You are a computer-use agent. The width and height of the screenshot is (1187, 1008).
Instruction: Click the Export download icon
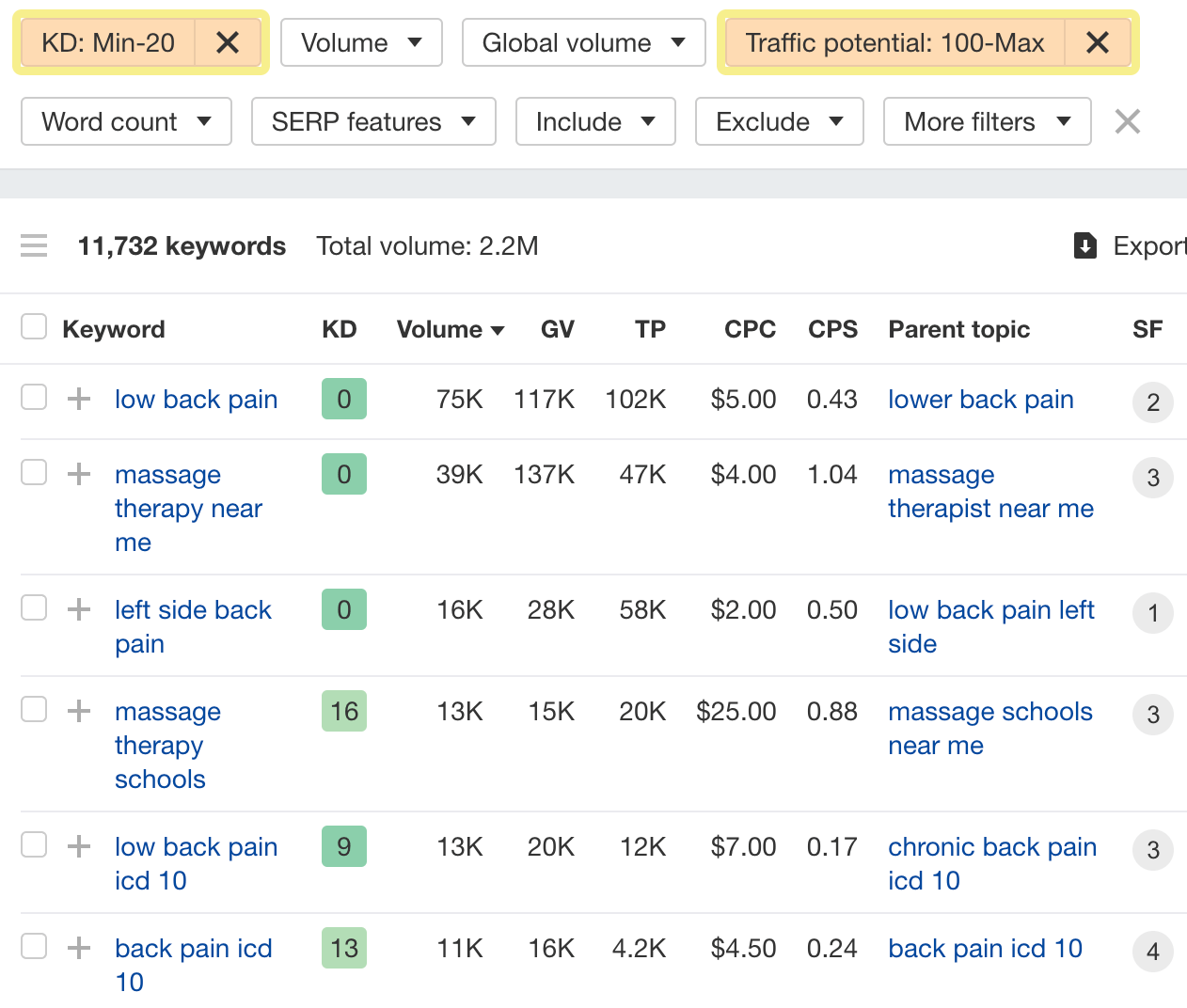1085,245
